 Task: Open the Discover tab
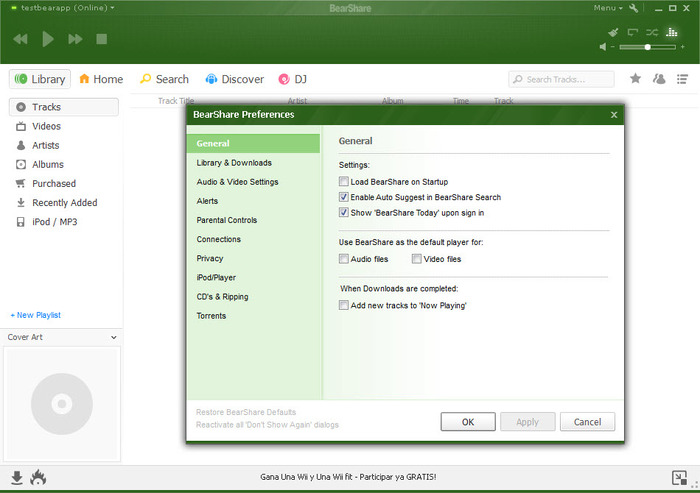tap(234, 79)
